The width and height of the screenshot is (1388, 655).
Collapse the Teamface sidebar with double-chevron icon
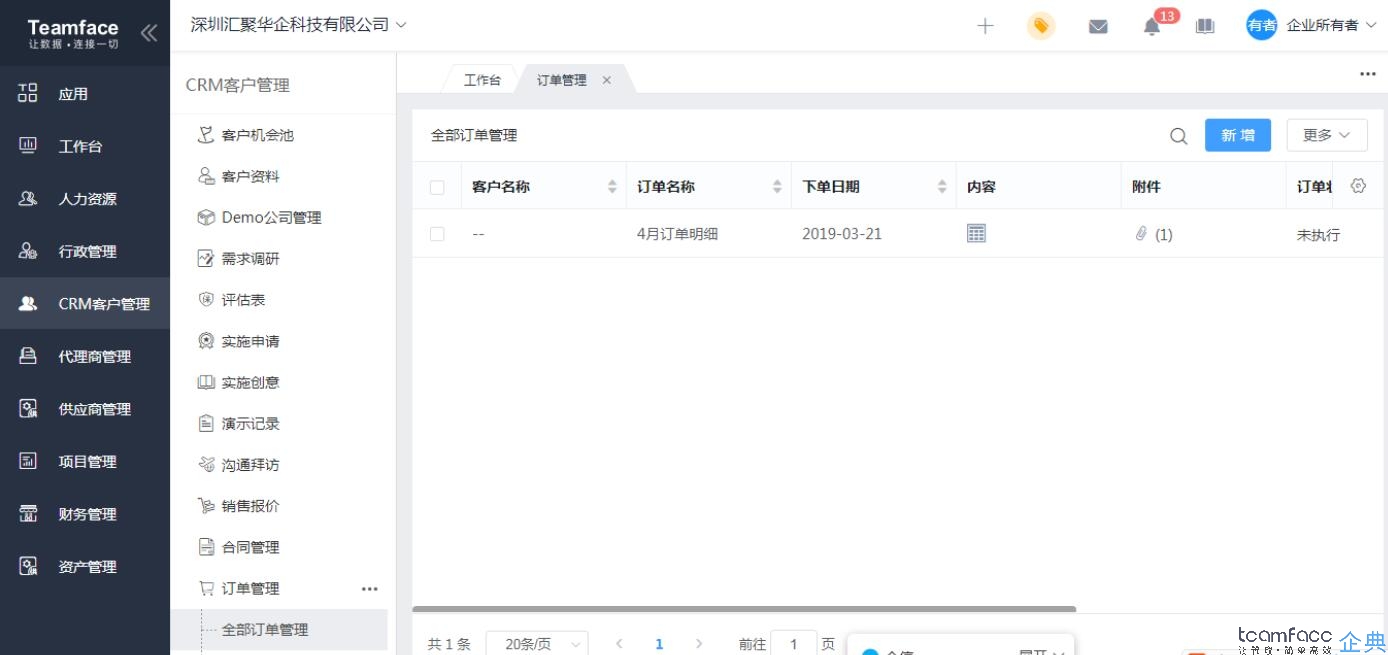click(148, 33)
